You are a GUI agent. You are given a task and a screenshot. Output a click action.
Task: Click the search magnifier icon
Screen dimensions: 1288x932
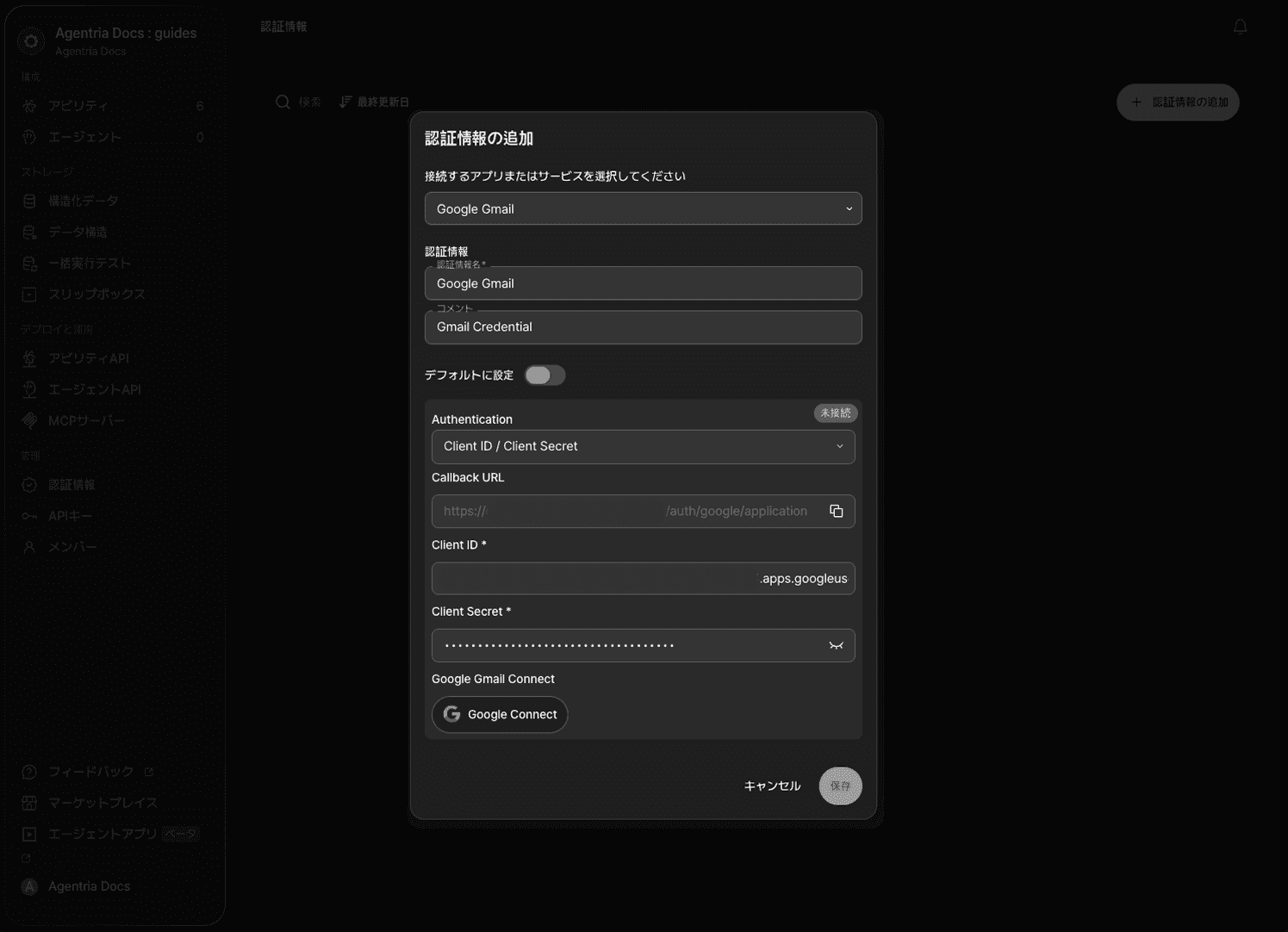(283, 102)
